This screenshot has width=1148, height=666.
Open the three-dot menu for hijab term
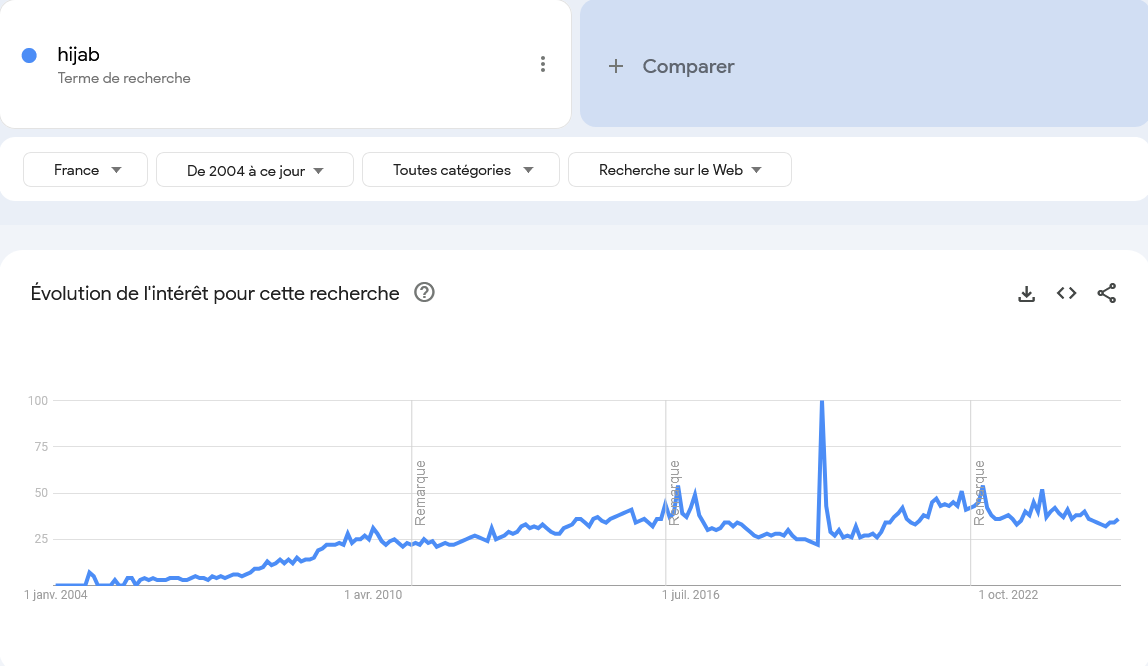(543, 65)
